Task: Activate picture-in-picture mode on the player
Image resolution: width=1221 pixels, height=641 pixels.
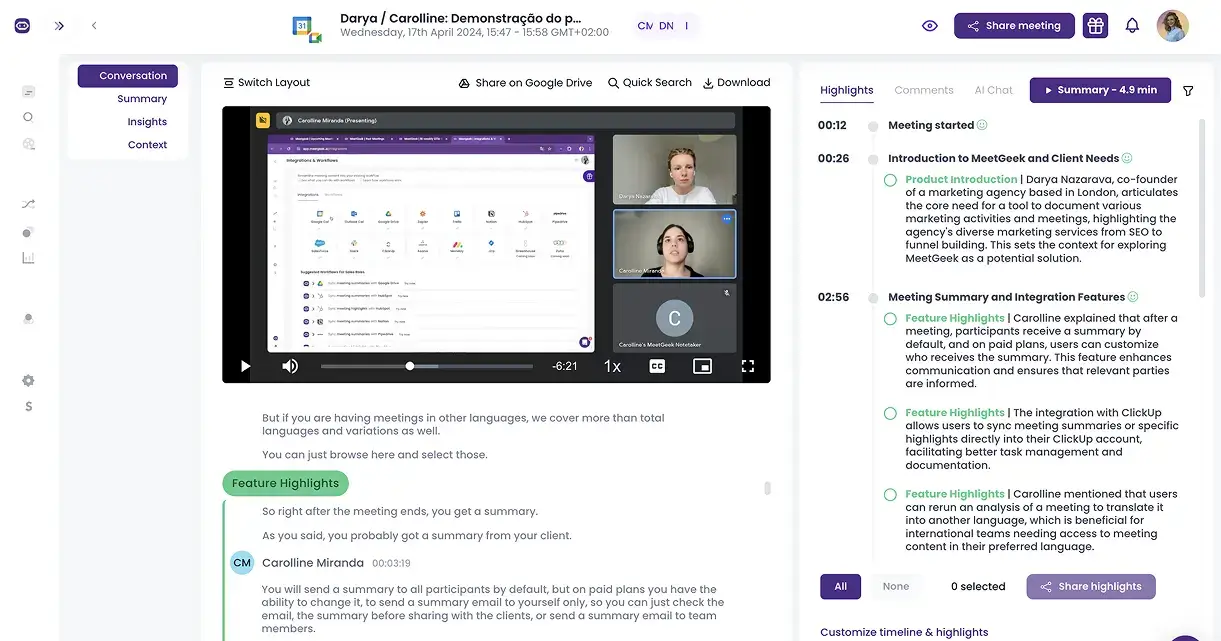Action: [x=701, y=366]
